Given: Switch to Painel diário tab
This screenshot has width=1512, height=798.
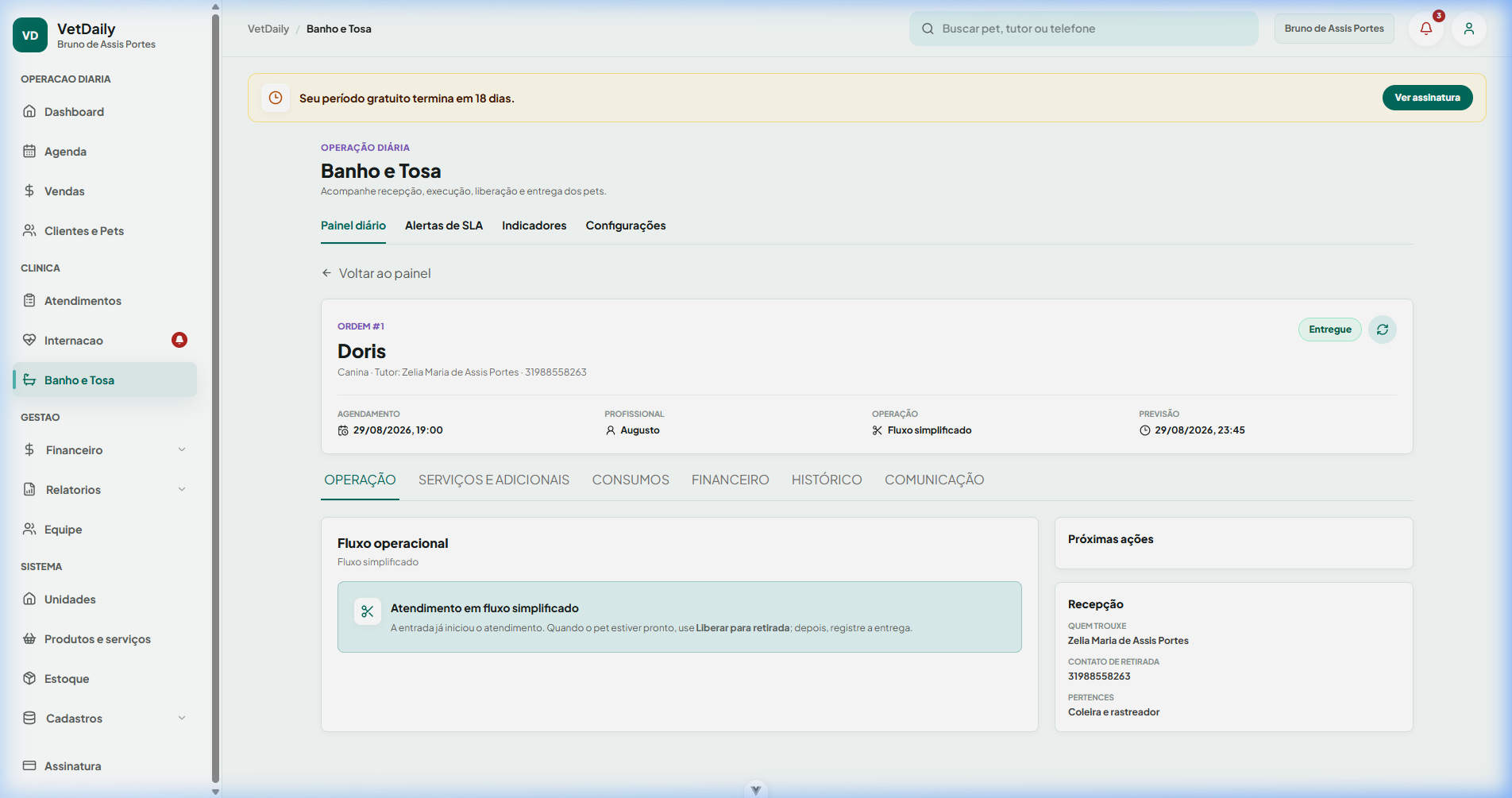Looking at the screenshot, I should tap(353, 226).
